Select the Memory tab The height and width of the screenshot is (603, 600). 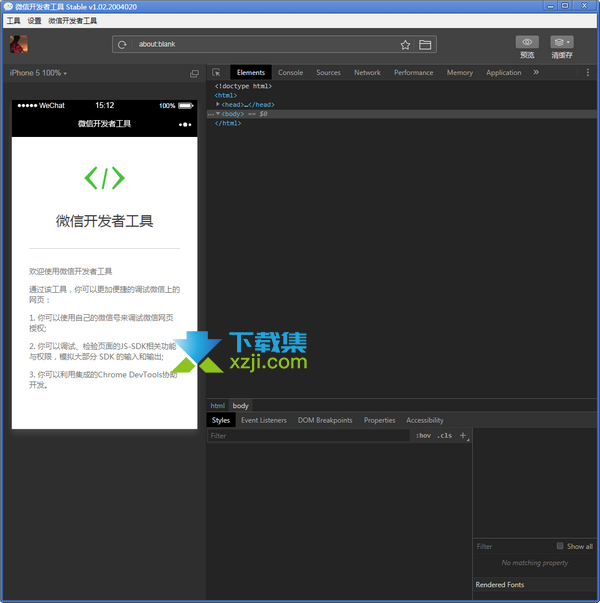(460, 72)
